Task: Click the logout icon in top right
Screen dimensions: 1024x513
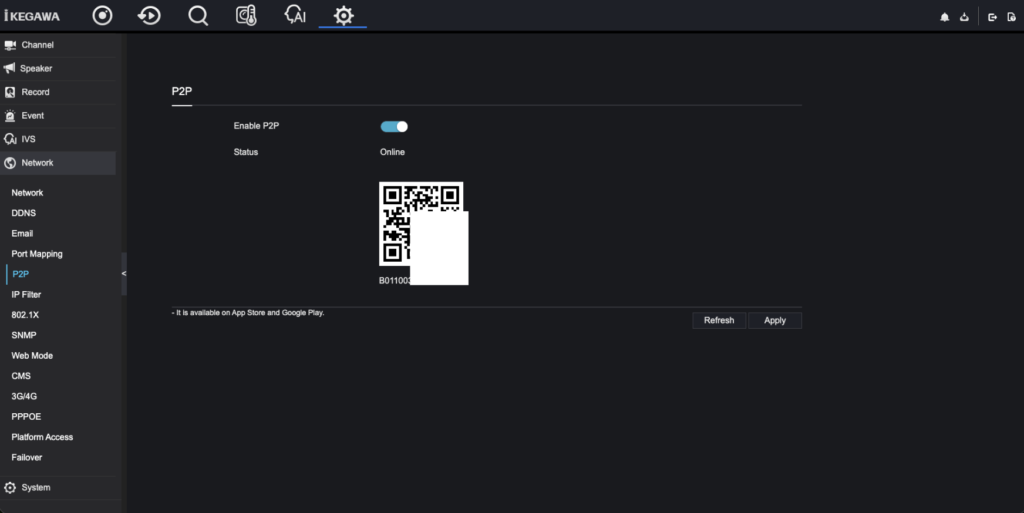Action: [993, 17]
